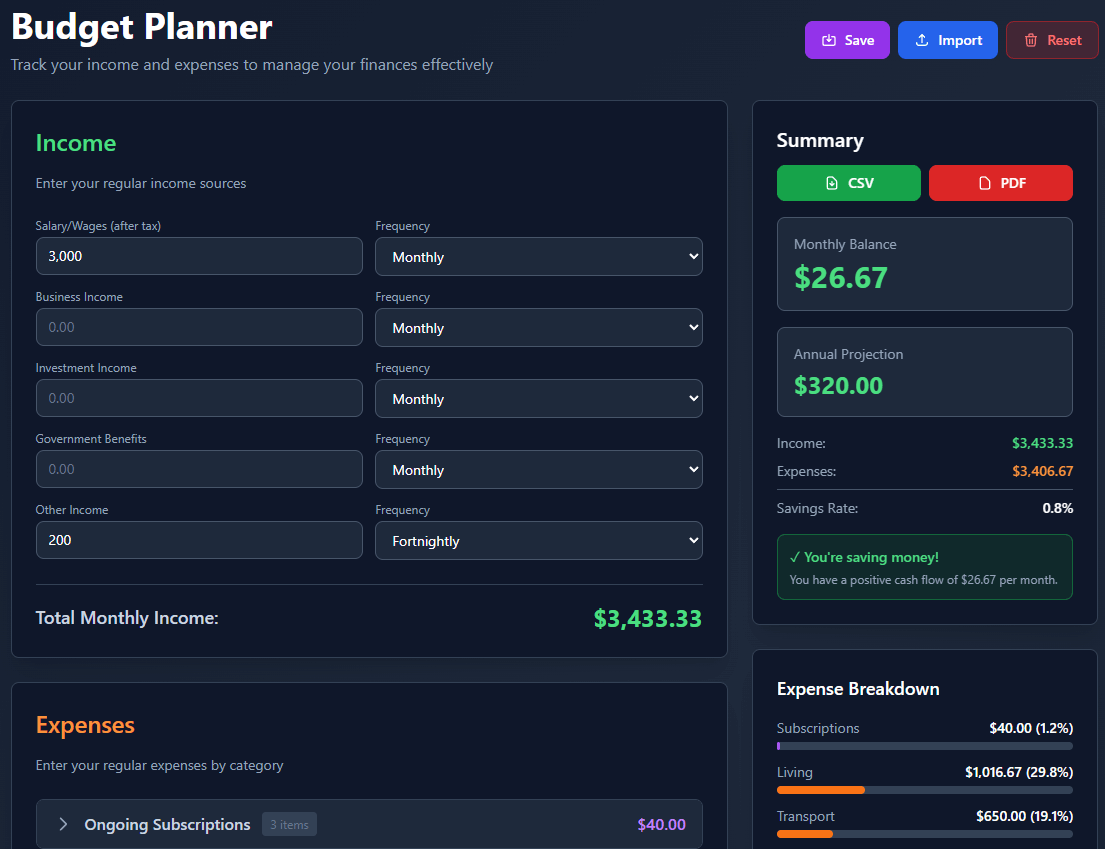Click the Subscriptions breakdown progress bar
This screenshot has height=849, width=1105.
click(x=924, y=746)
